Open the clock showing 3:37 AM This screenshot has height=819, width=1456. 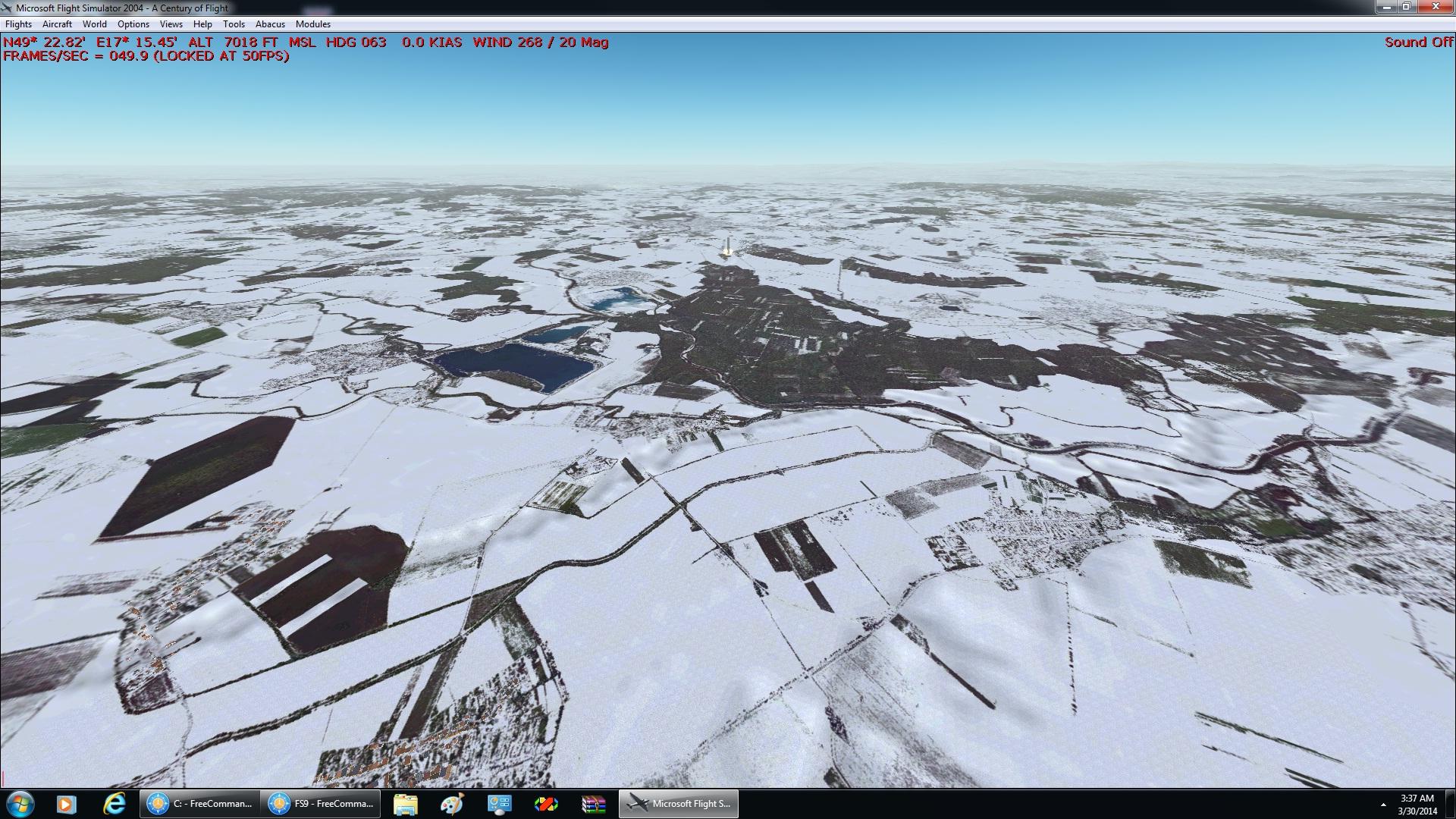(x=1417, y=804)
